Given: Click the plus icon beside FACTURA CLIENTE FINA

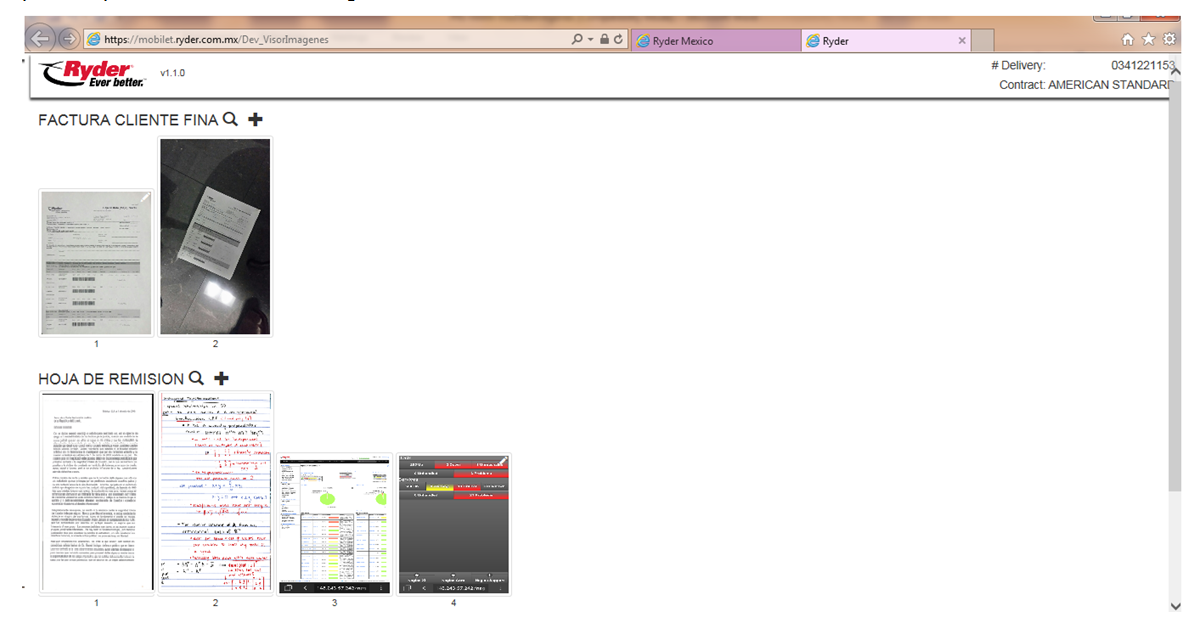Looking at the screenshot, I should point(255,119).
